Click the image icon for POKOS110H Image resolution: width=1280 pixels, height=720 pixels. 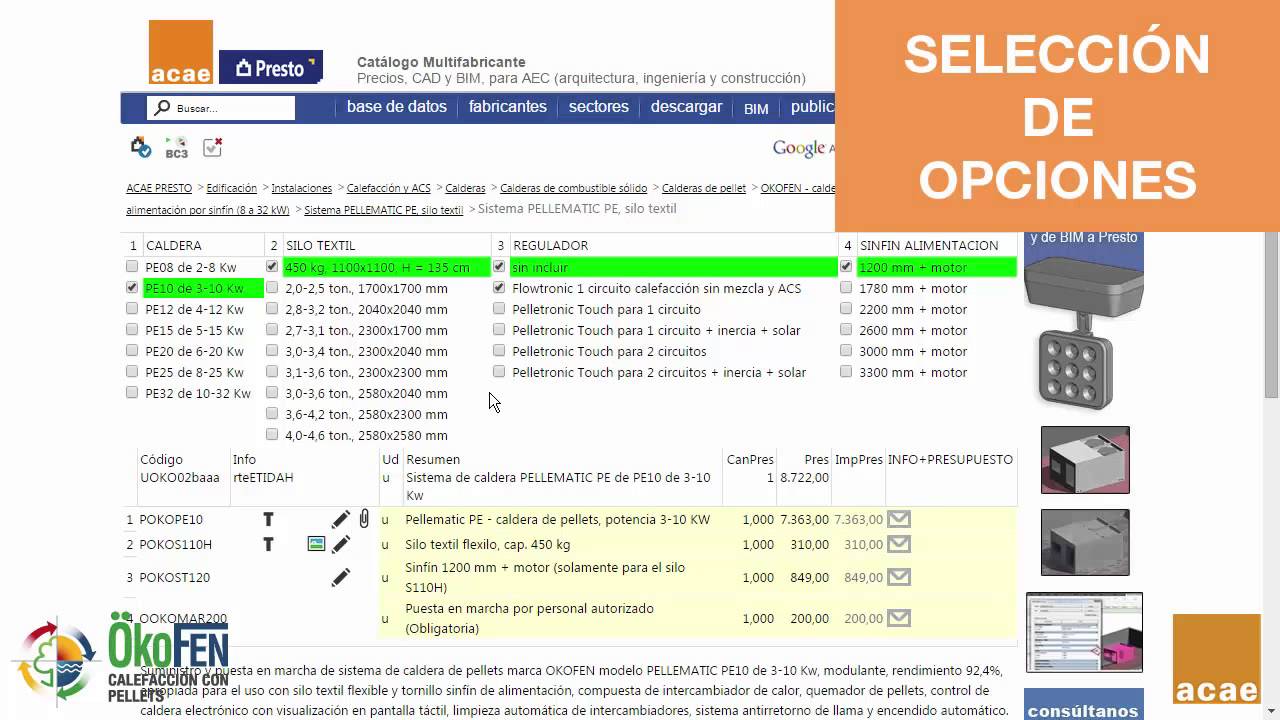(x=316, y=544)
